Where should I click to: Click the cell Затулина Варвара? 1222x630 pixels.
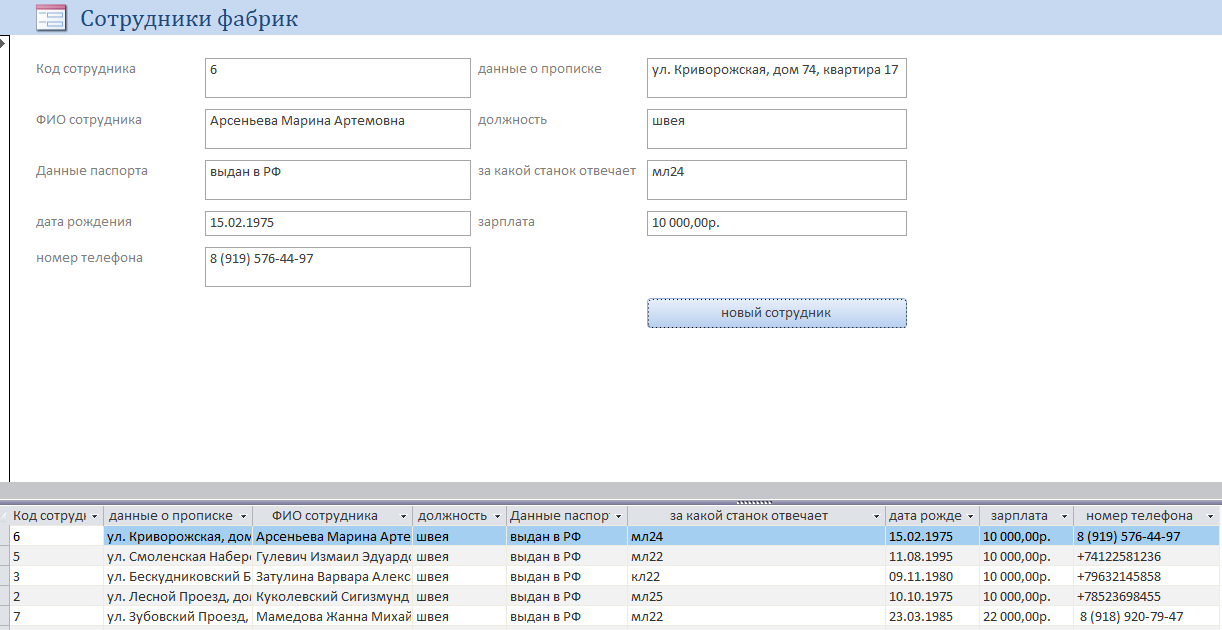point(333,576)
